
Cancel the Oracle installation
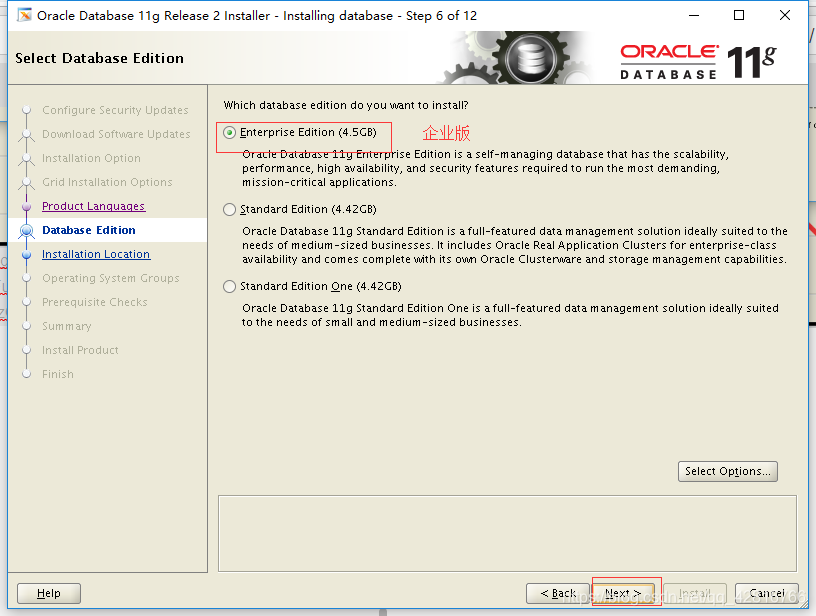point(767,593)
